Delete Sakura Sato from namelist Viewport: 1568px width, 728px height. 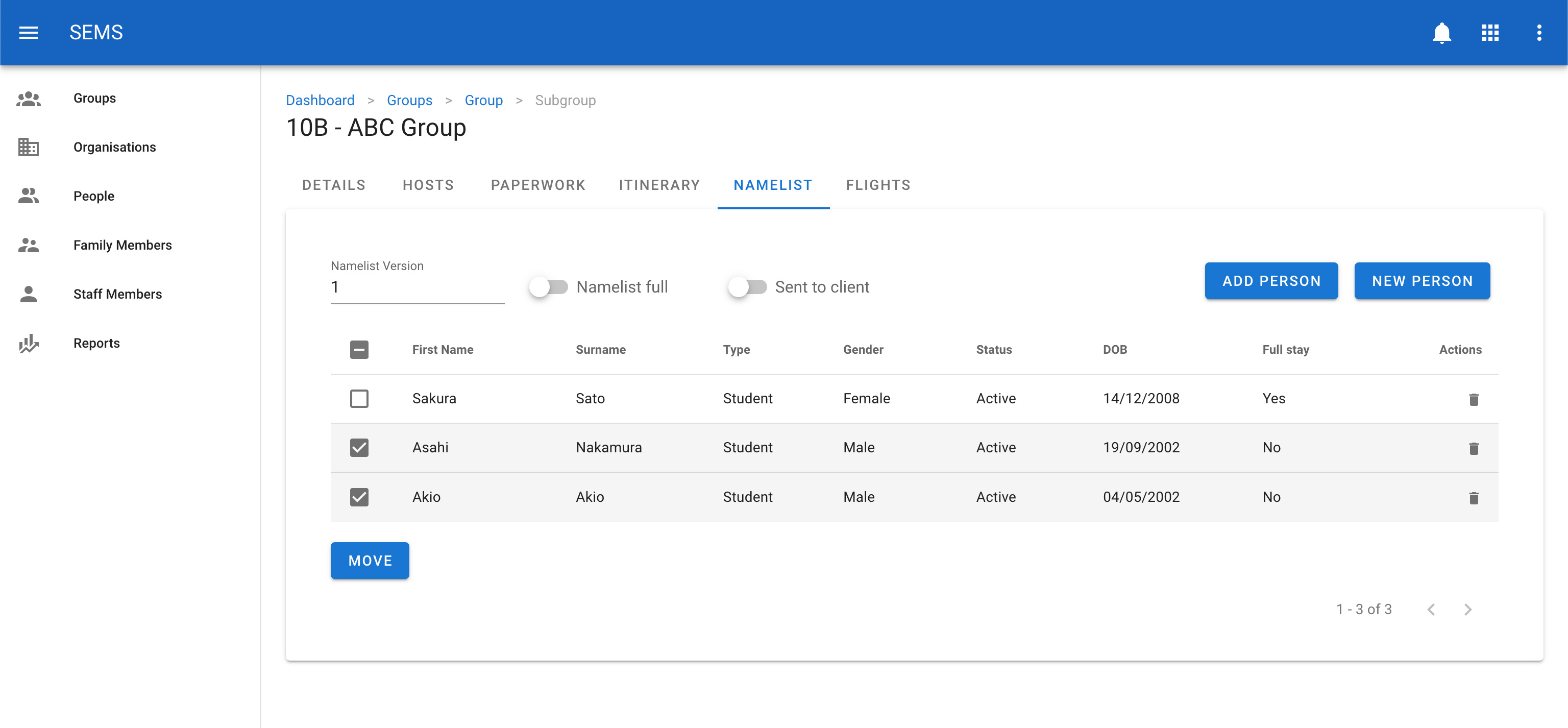1473,399
